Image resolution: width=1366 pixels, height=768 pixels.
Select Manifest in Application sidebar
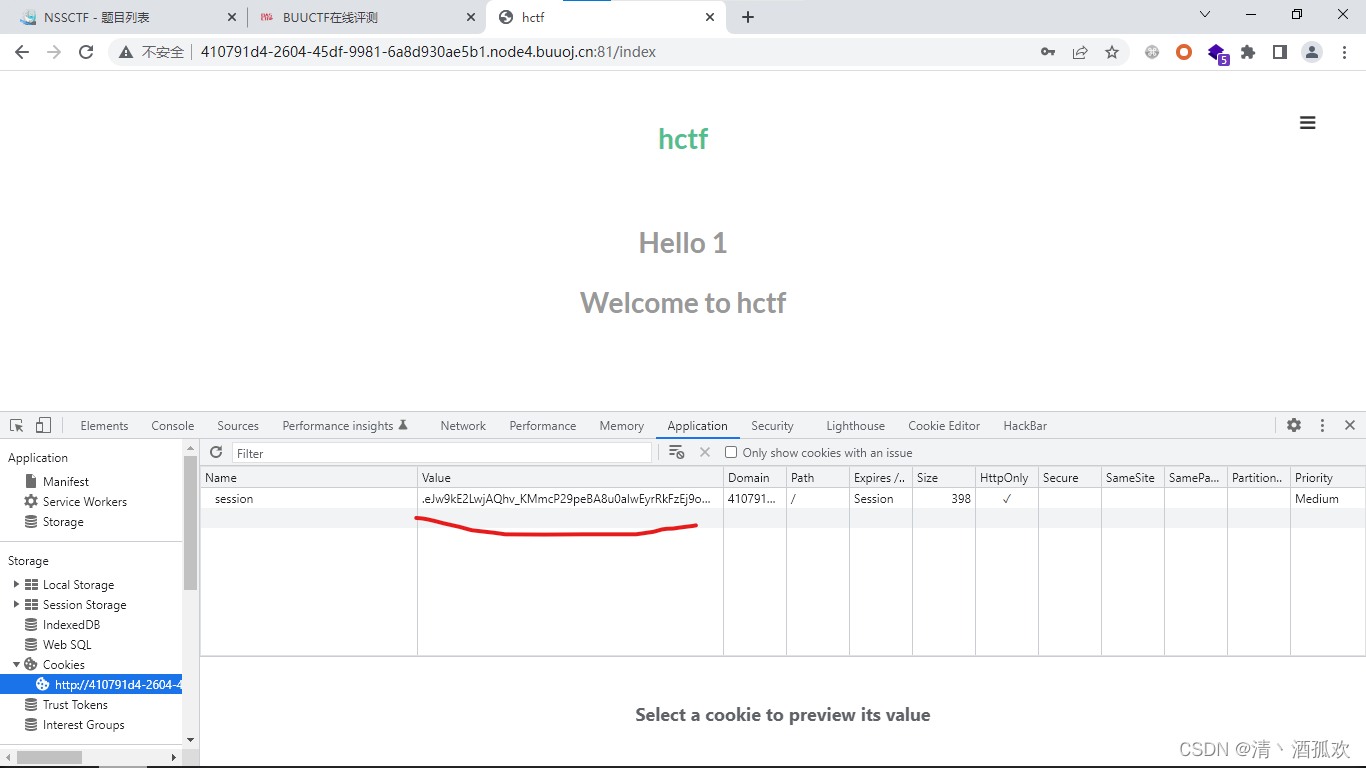coord(66,481)
